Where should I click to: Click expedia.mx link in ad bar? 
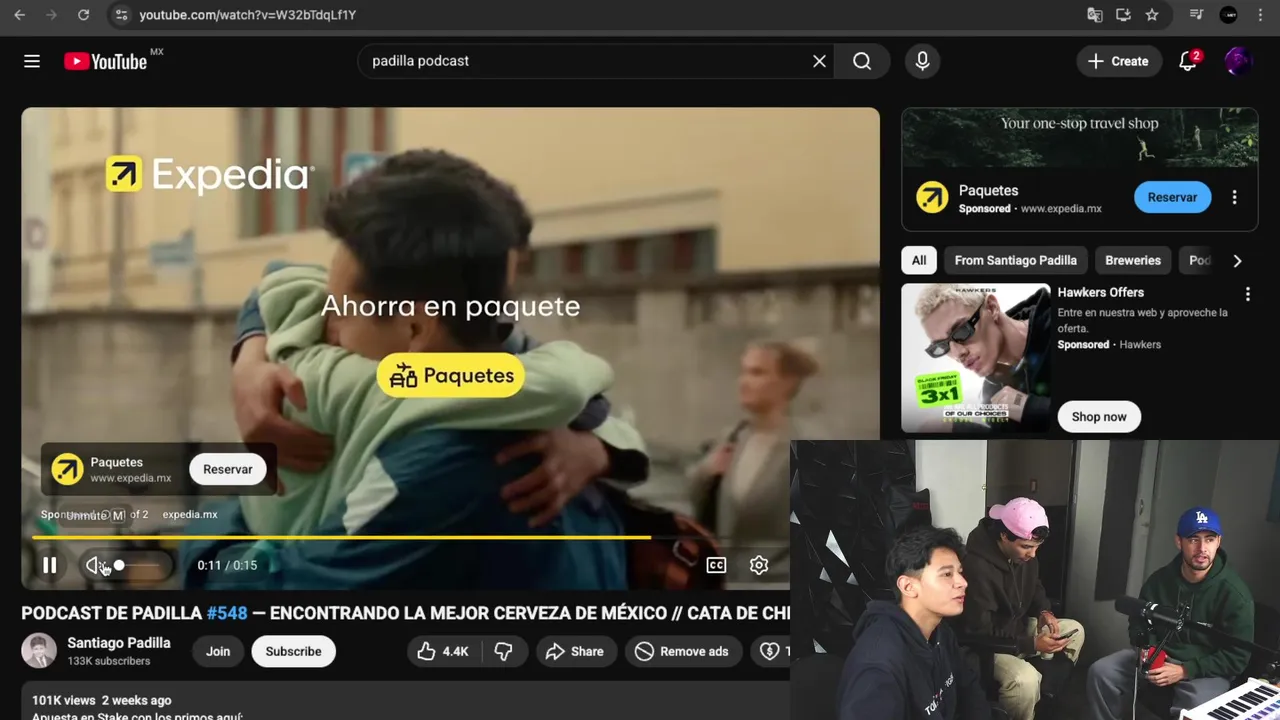[x=190, y=514]
